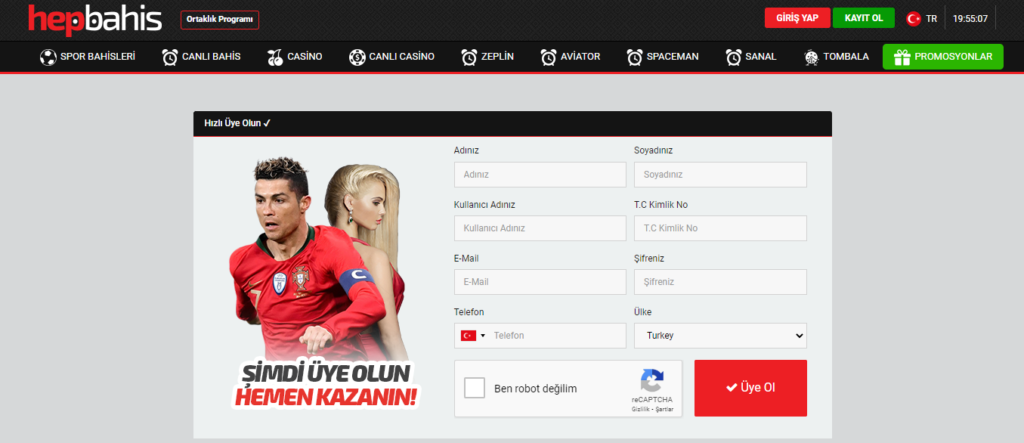1024x443 pixels.
Task: Click the green Kayıt Ol button
Action: coord(863,18)
